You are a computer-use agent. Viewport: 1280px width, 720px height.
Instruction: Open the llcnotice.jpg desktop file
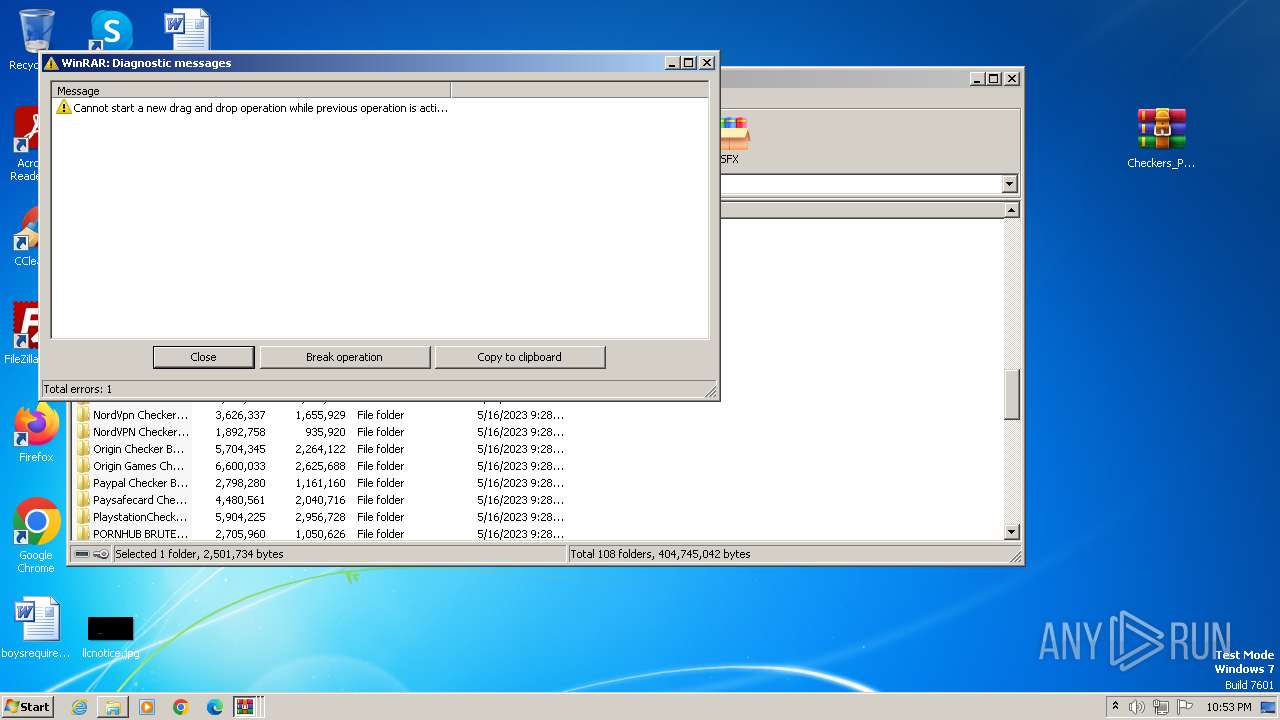pos(110,637)
